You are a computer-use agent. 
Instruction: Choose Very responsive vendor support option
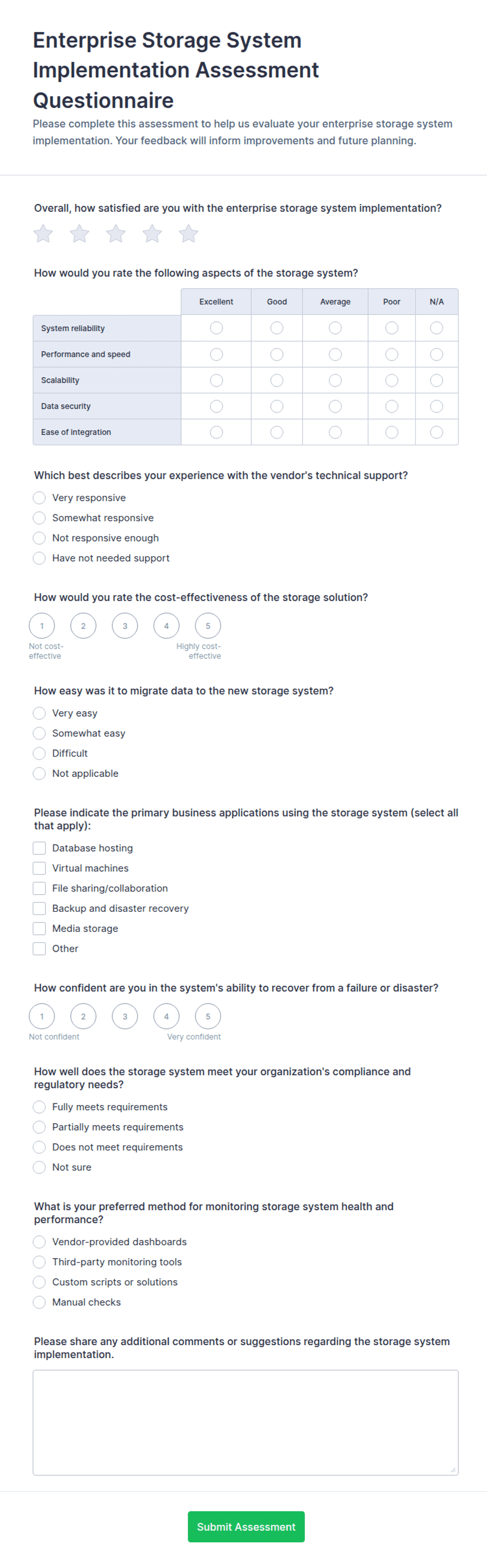click(39, 498)
